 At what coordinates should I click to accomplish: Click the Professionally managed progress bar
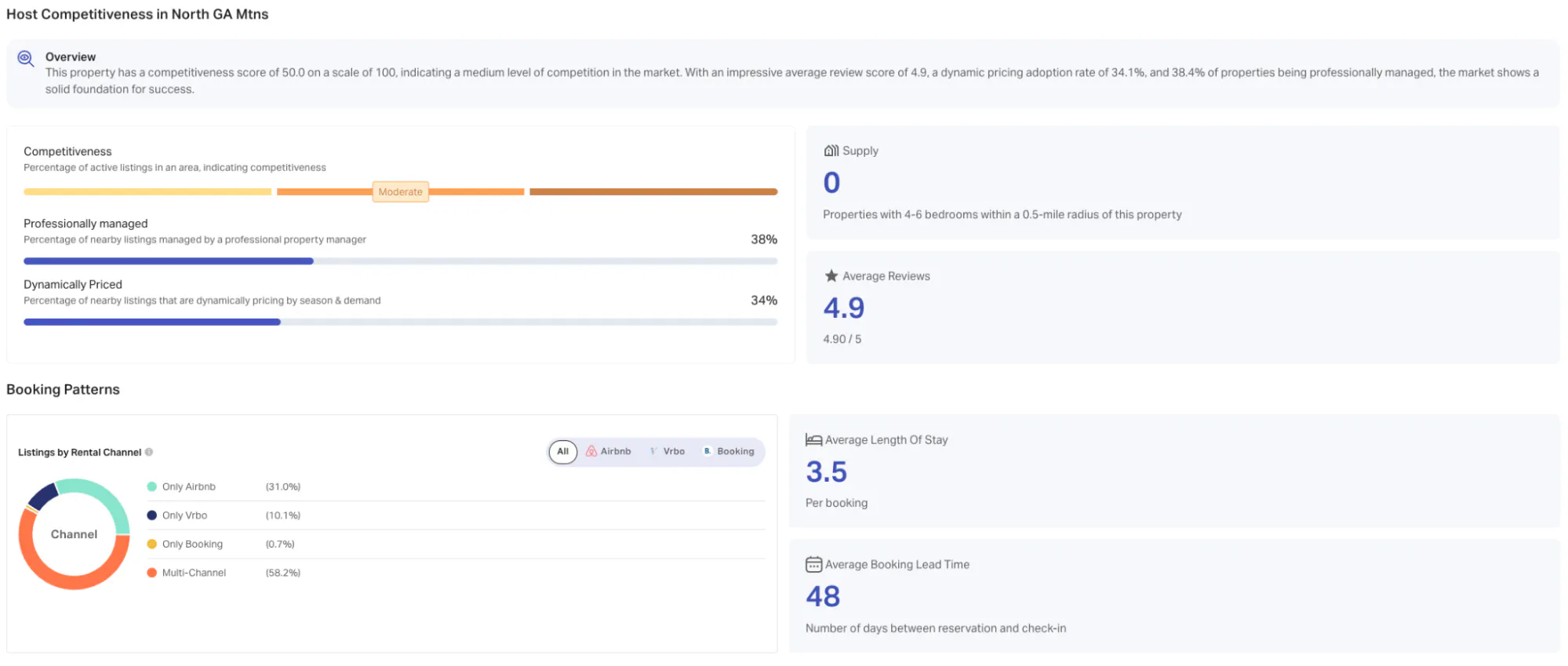tap(400, 261)
